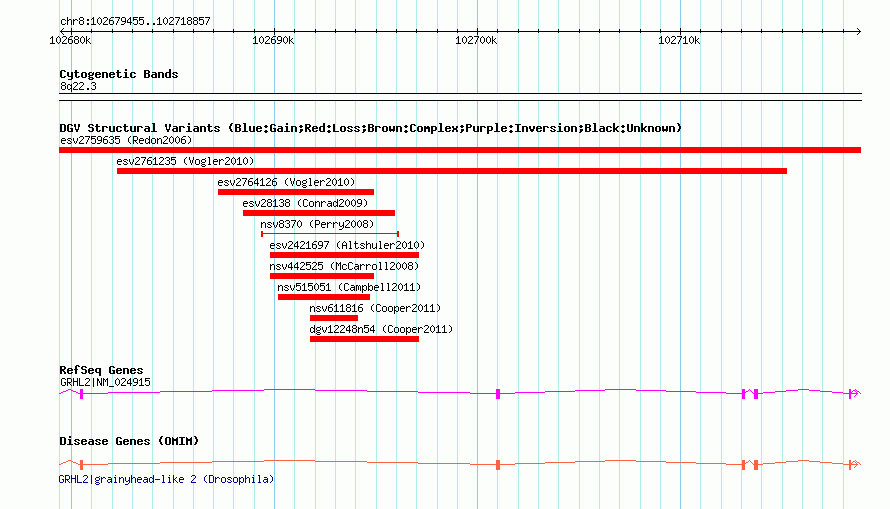Click the last orange OMIM exon at right end
890x509 pixels.
pos(850,465)
